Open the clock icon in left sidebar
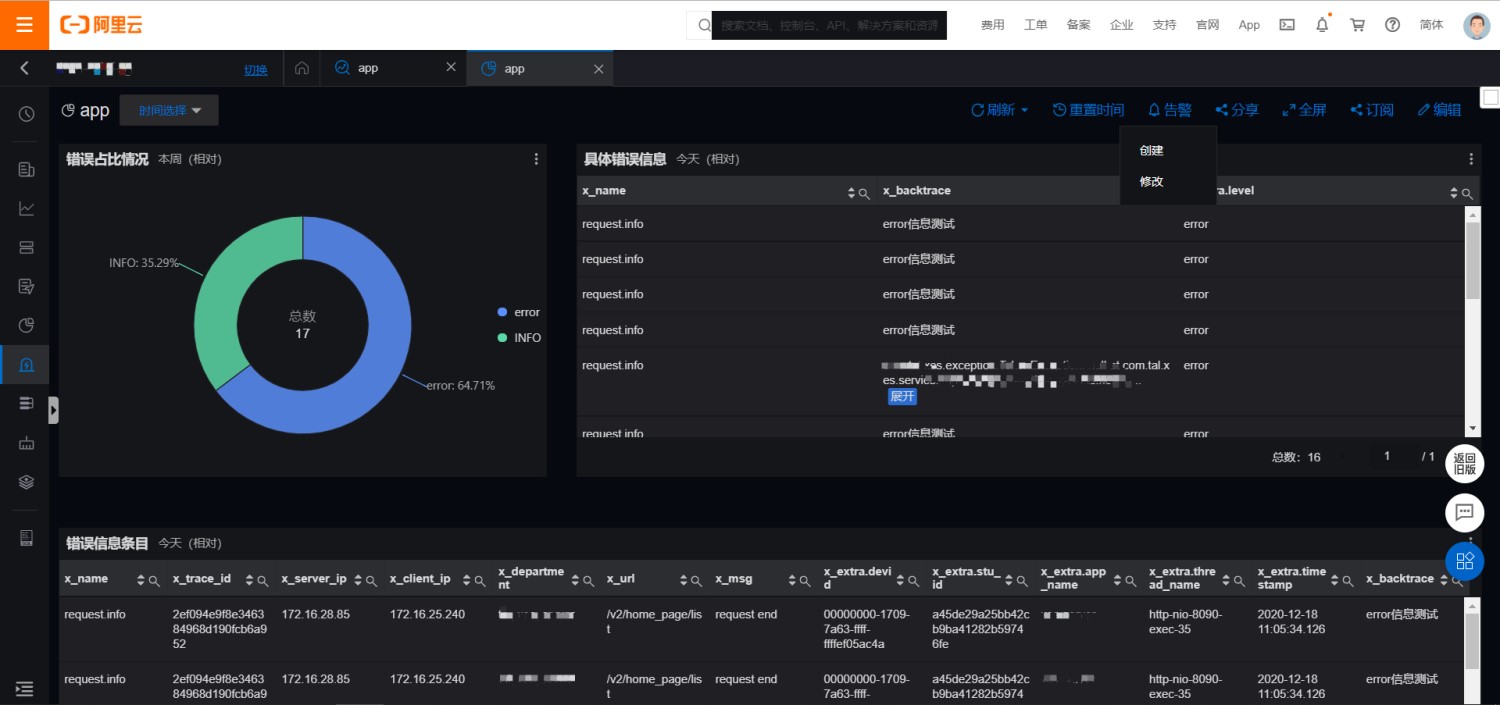The width and height of the screenshot is (1500, 705). [x=27, y=114]
